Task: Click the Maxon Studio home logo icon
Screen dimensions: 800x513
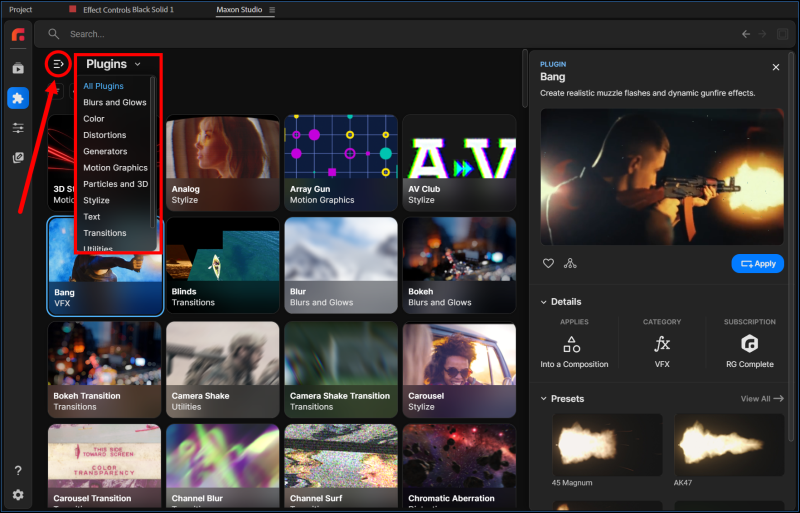Action: tap(18, 34)
